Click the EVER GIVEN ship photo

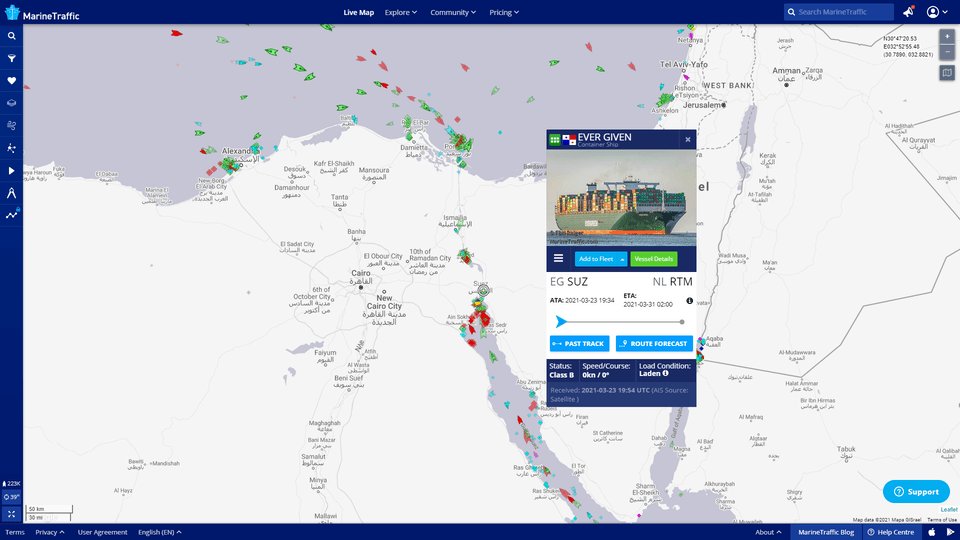[621, 198]
